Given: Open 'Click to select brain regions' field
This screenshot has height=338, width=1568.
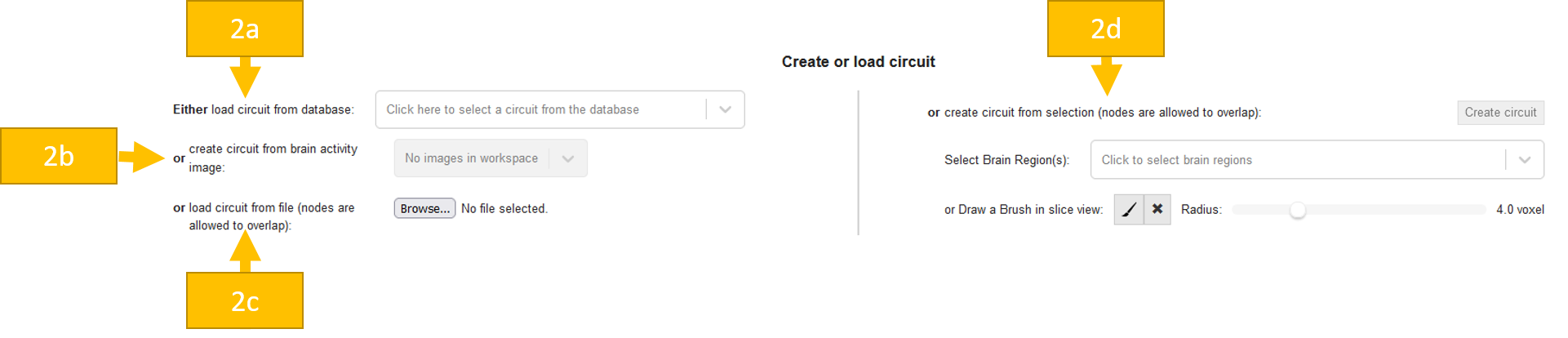Looking at the screenshot, I should 1298,160.
